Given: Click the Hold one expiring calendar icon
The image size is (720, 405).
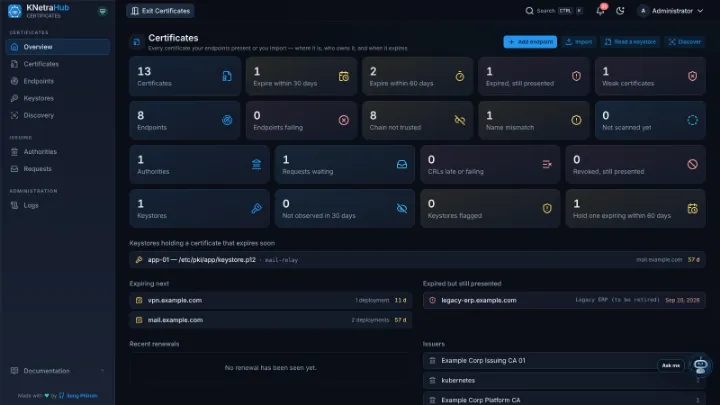Looking at the screenshot, I should pos(692,208).
